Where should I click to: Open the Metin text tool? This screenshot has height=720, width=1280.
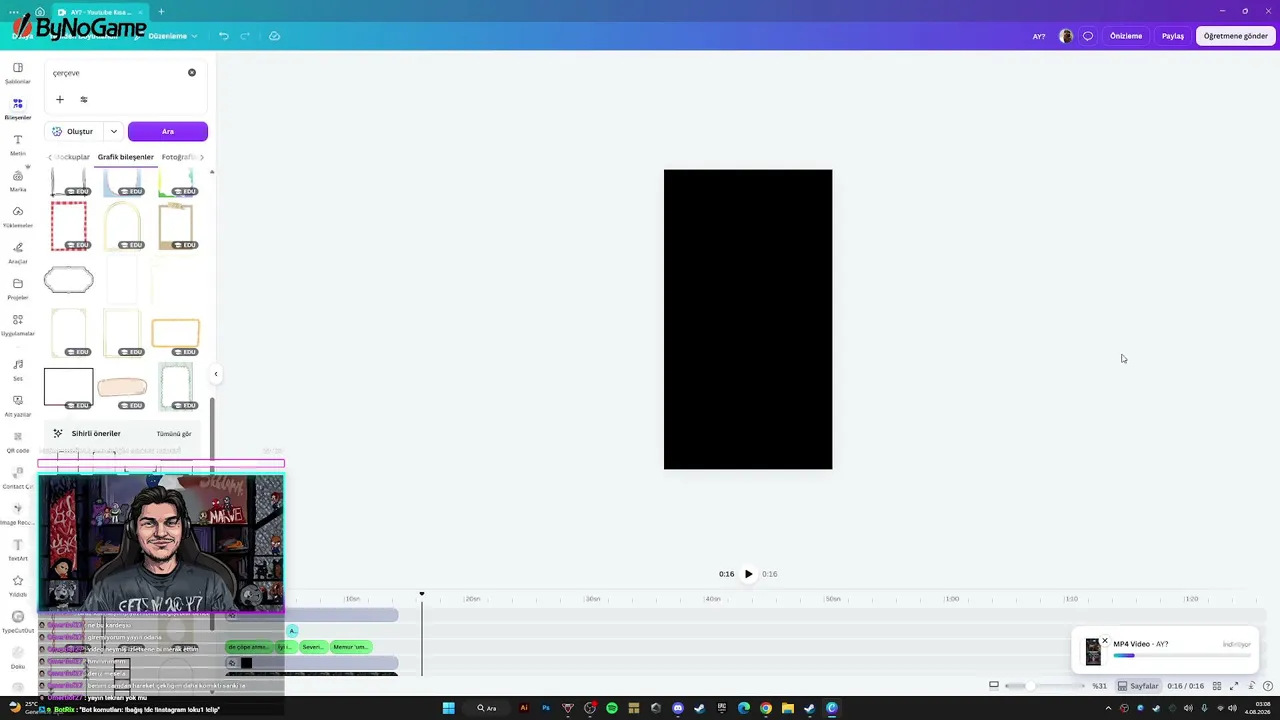point(18,145)
